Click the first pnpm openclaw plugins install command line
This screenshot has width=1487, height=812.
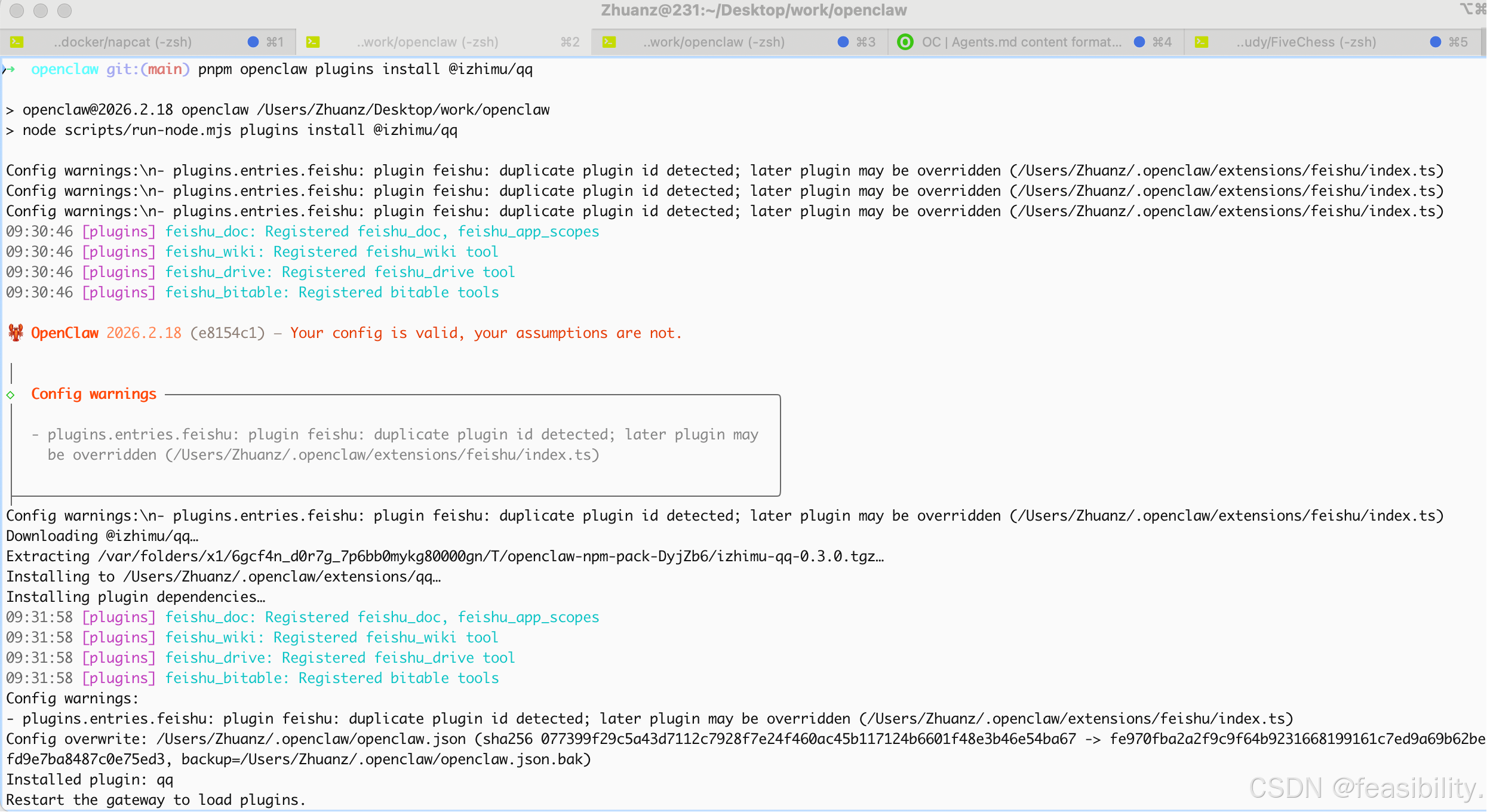click(x=365, y=69)
